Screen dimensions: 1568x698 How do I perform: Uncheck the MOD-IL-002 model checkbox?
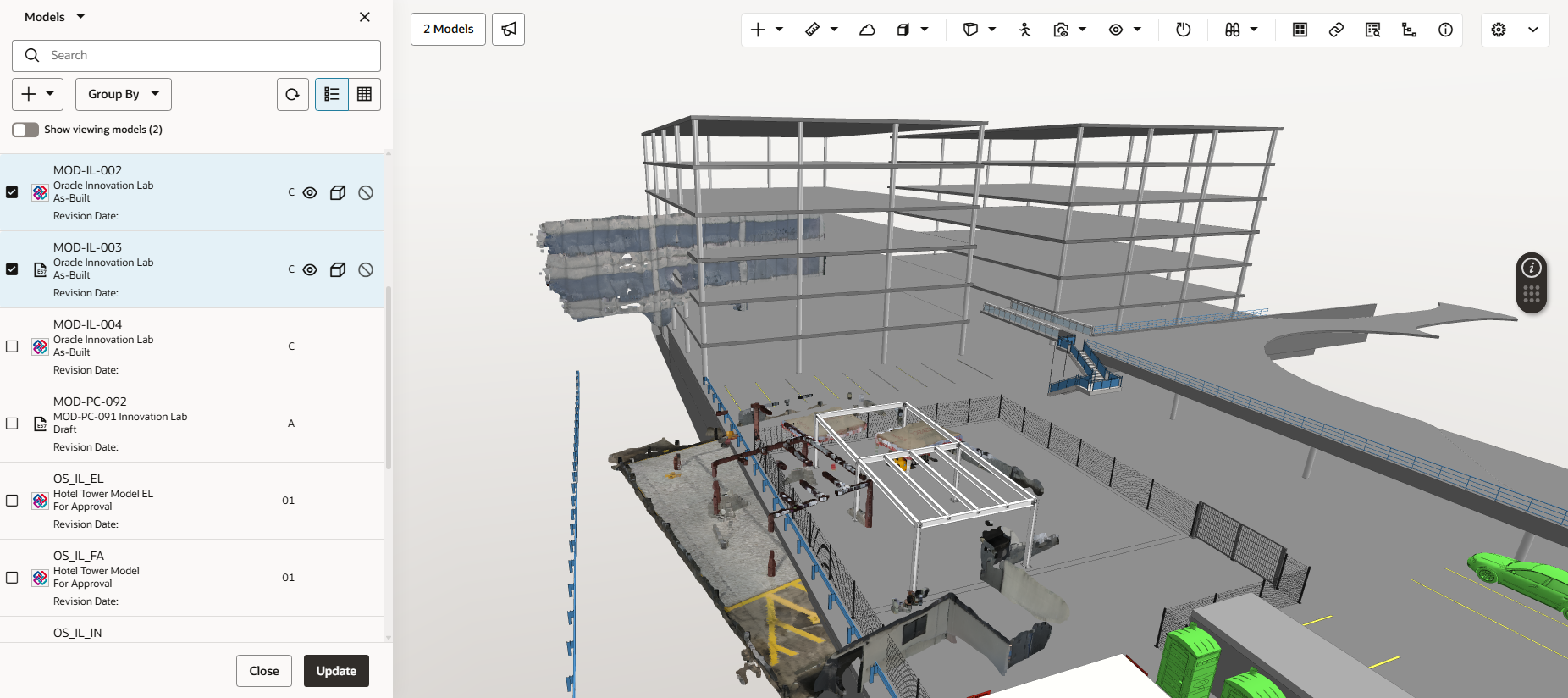[x=12, y=192]
